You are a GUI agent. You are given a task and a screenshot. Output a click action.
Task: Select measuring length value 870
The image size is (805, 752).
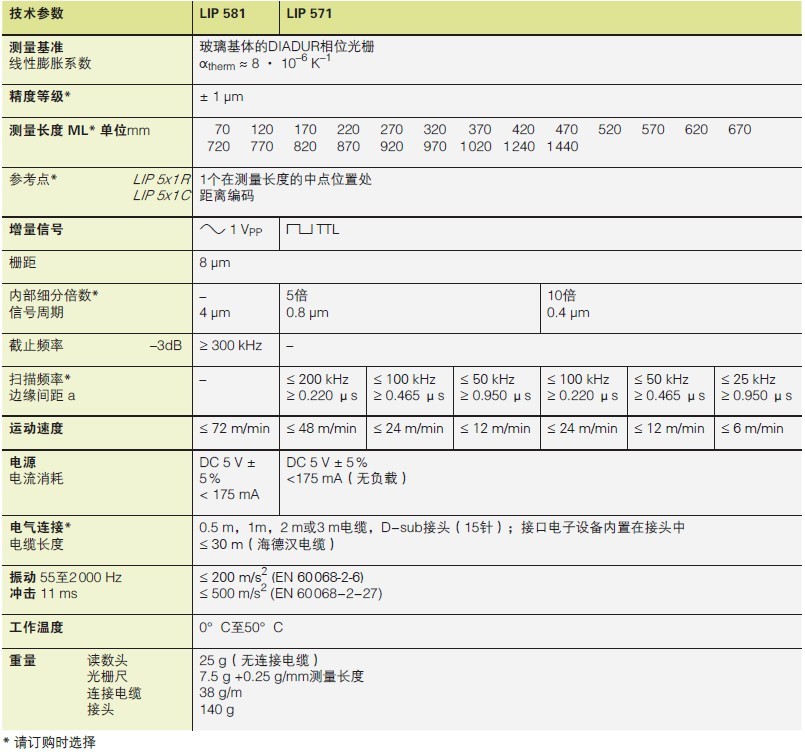point(348,146)
